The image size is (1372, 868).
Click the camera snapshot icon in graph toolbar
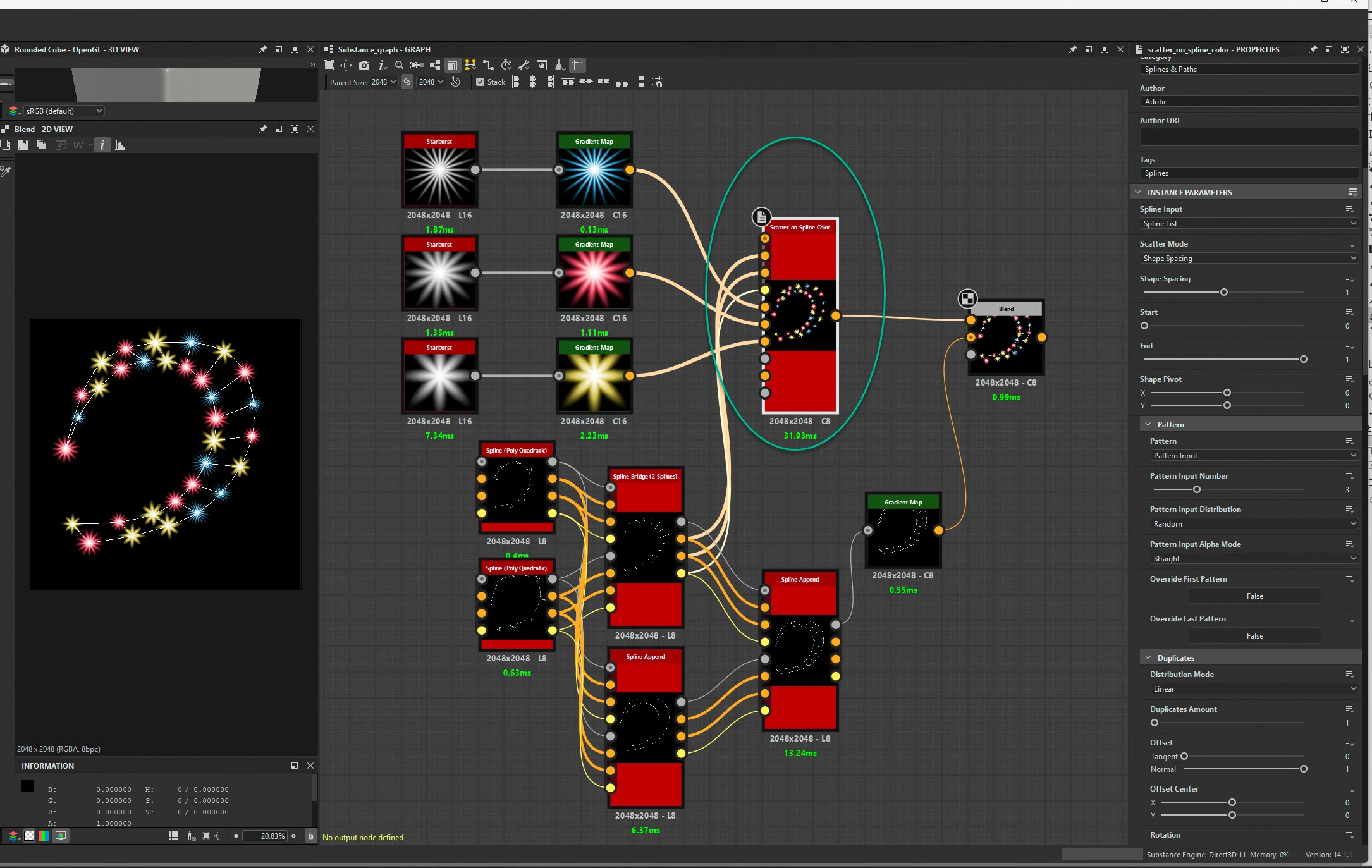point(364,65)
